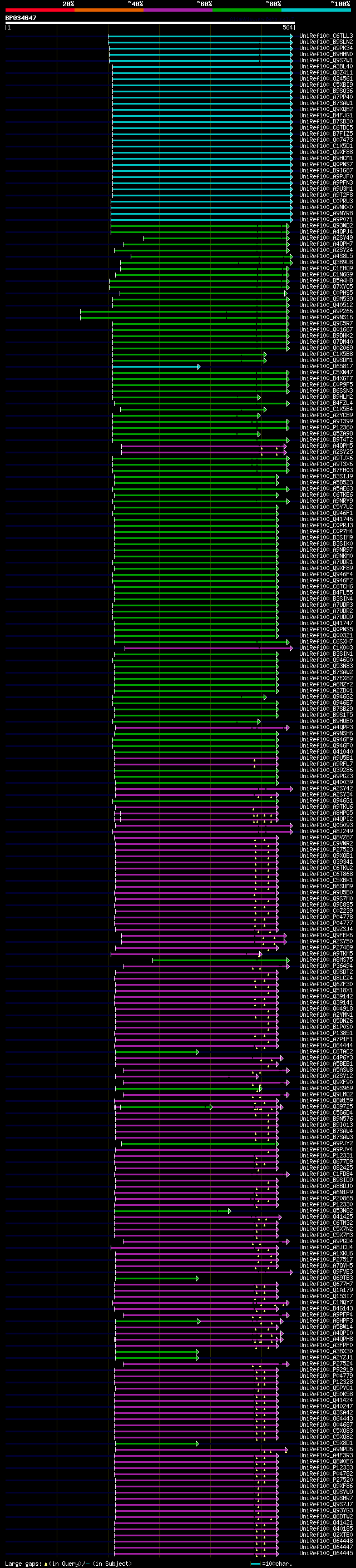Click the purple ~60% identity legend segment
356x1568 pixels.
point(177,10)
